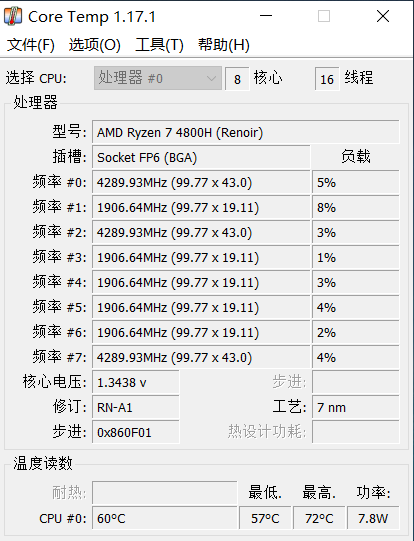Click the thread count box showing 16
This screenshot has height=541, width=414.
(x=327, y=79)
